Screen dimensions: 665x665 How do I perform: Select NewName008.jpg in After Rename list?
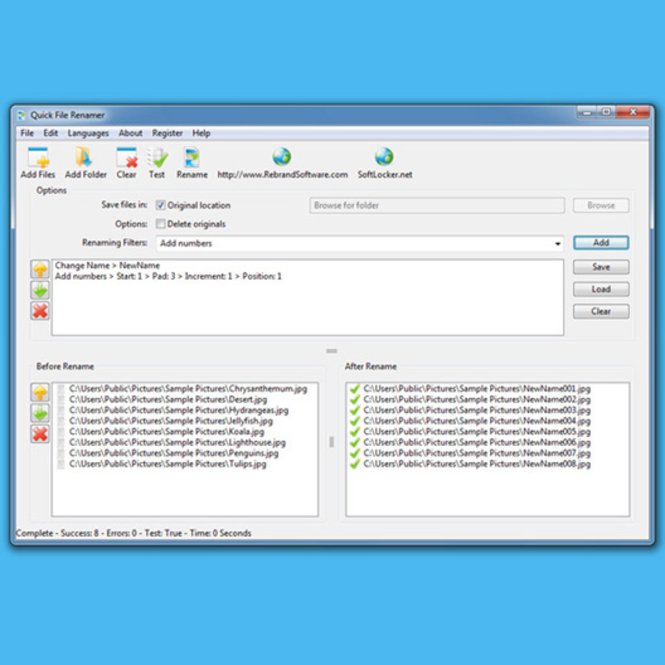point(477,464)
